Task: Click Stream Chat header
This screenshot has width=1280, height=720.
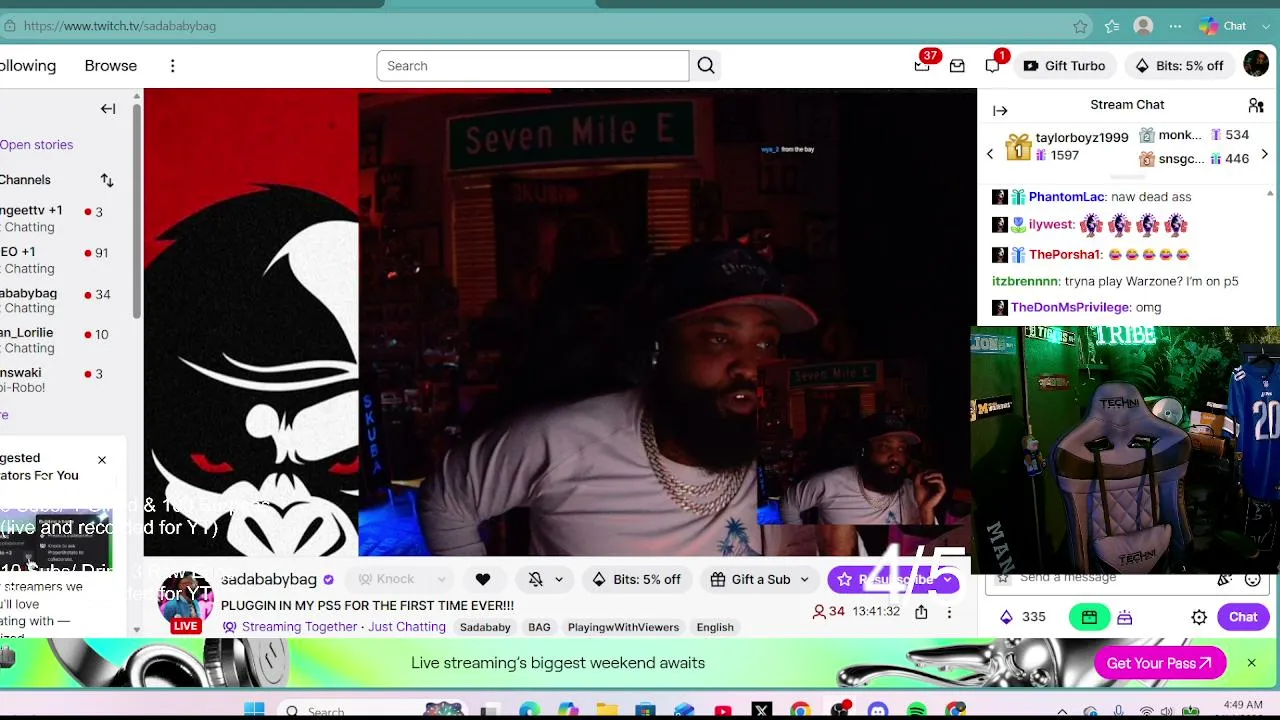Action: click(x=1127, y=105)
